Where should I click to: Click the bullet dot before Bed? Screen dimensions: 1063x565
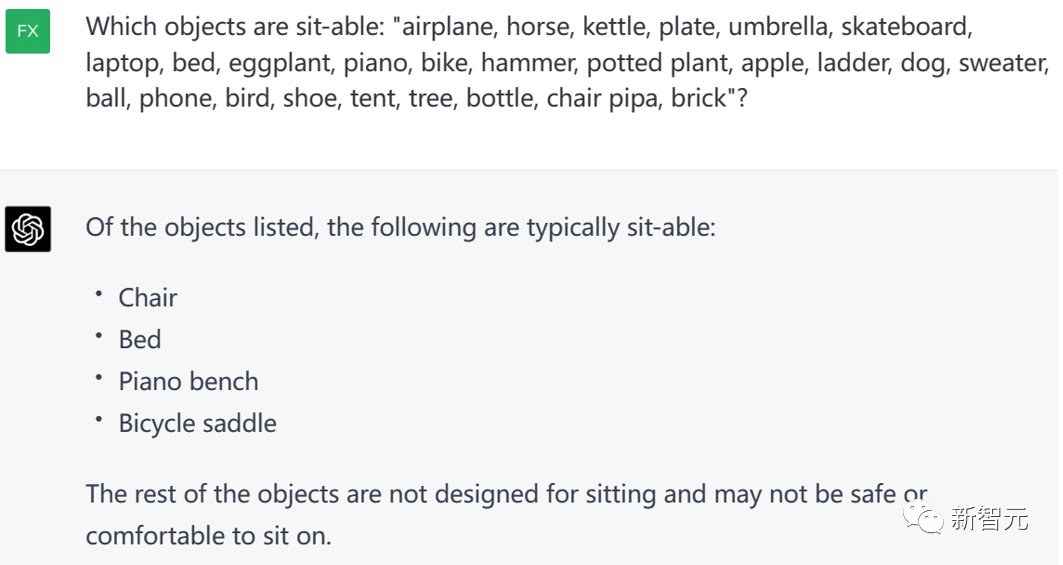[x=100, y=337]
